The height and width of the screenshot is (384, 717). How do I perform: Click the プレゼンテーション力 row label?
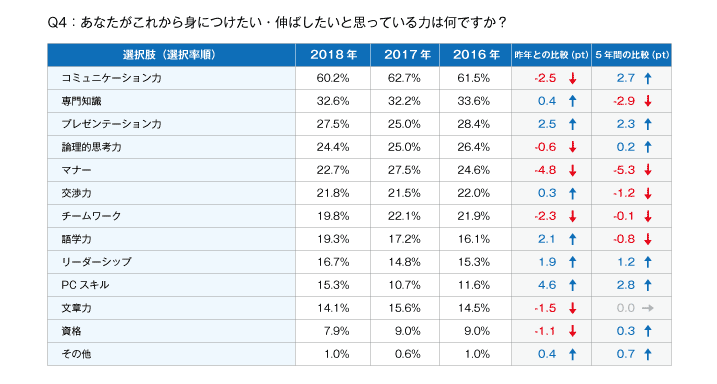pos(112,124)
